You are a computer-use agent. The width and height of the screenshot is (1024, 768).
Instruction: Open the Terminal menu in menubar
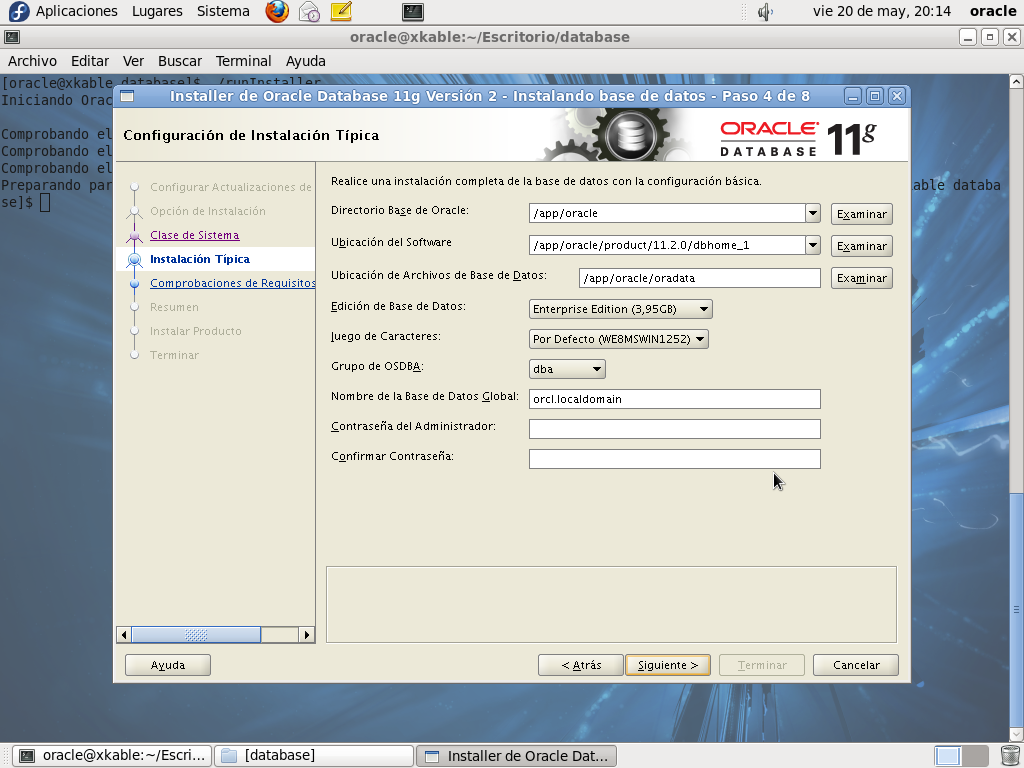244,61
